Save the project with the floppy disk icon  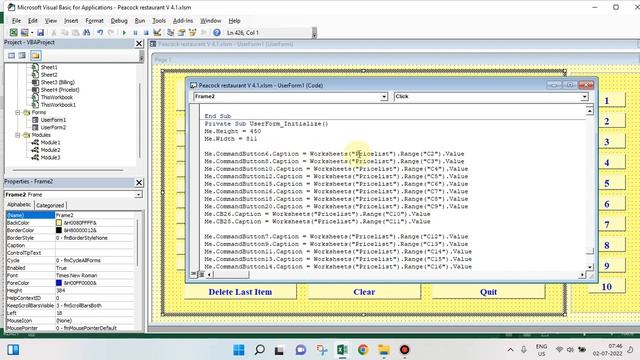(x=40, y=33)
